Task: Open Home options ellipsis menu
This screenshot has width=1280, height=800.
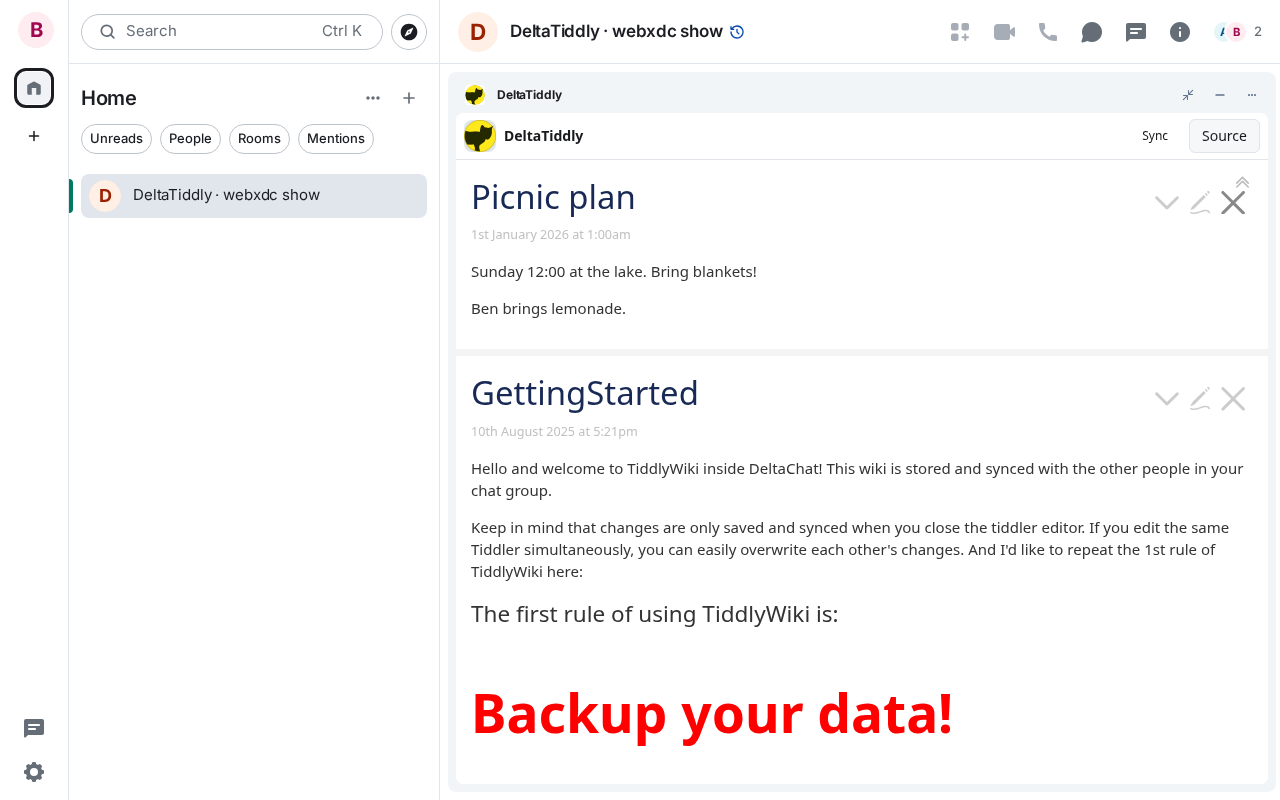Action: (x=373, y=98)
